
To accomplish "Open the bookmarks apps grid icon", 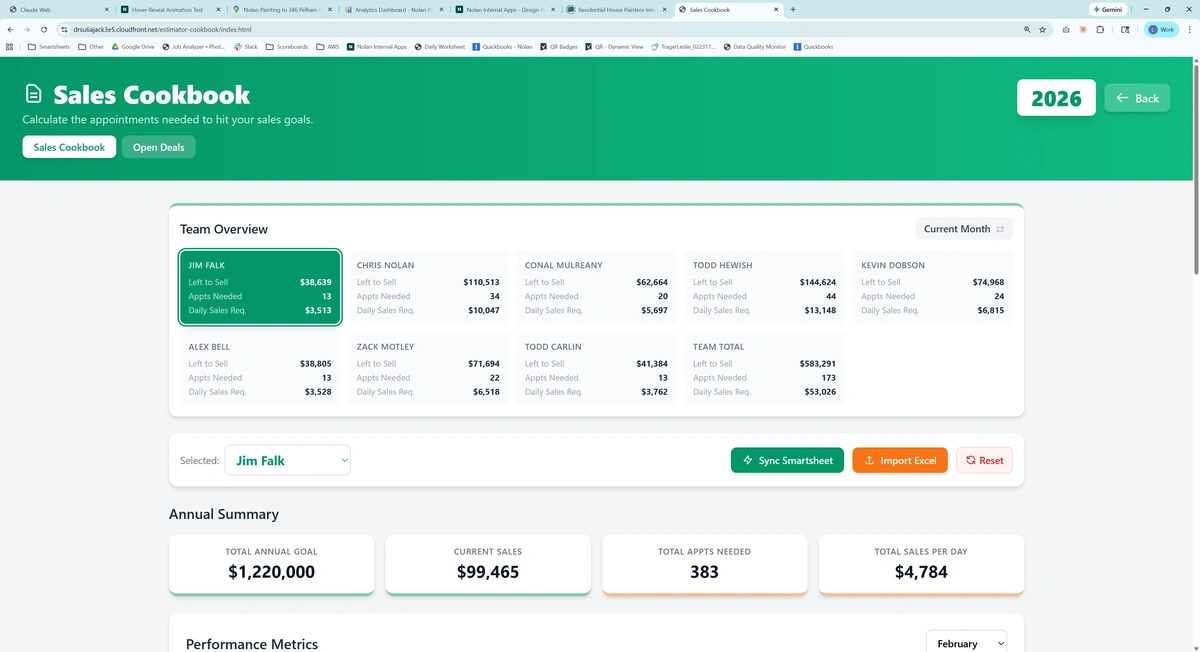I will click(x=10, y=47).
